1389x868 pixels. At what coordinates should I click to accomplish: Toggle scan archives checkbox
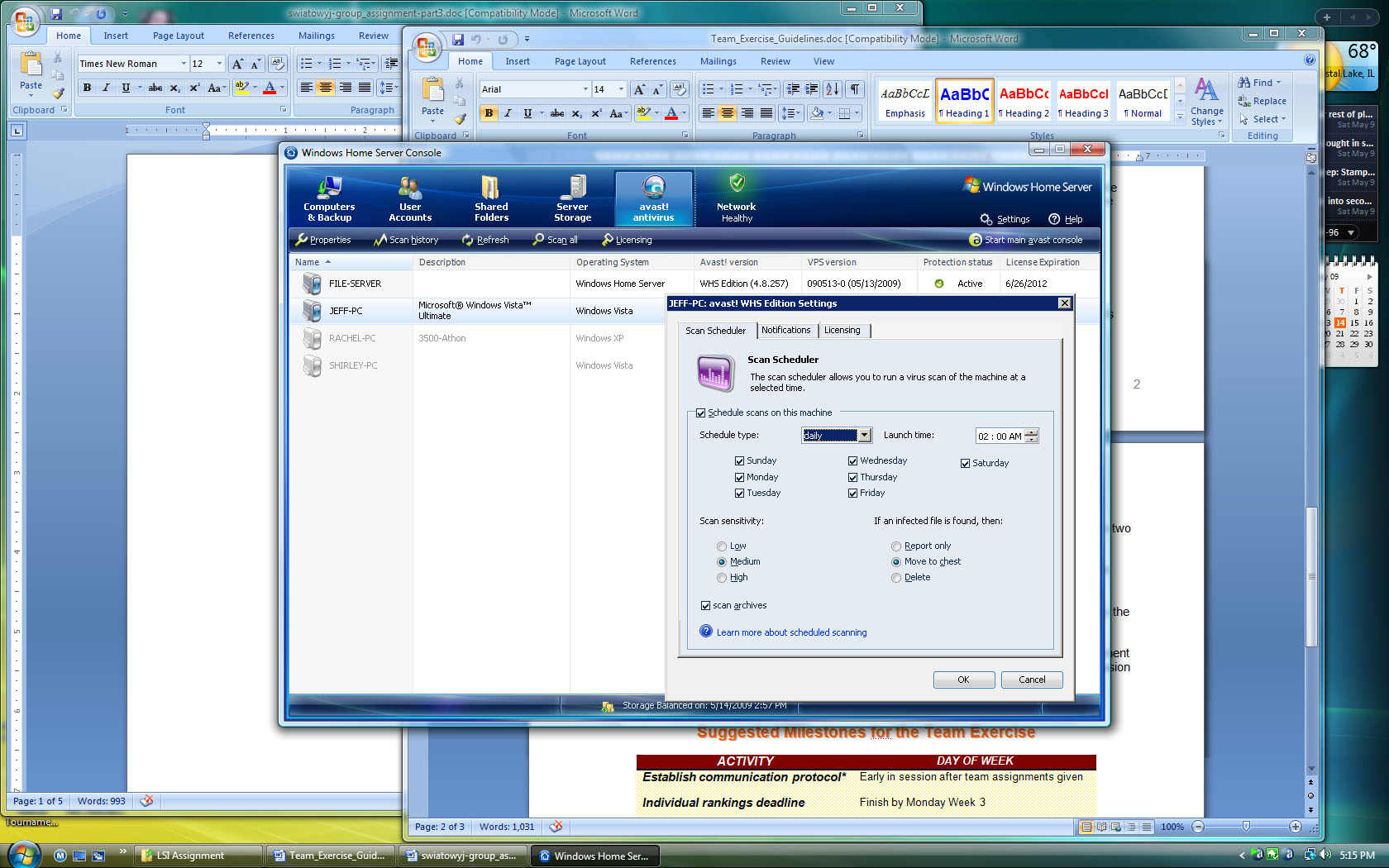[705, 605]
